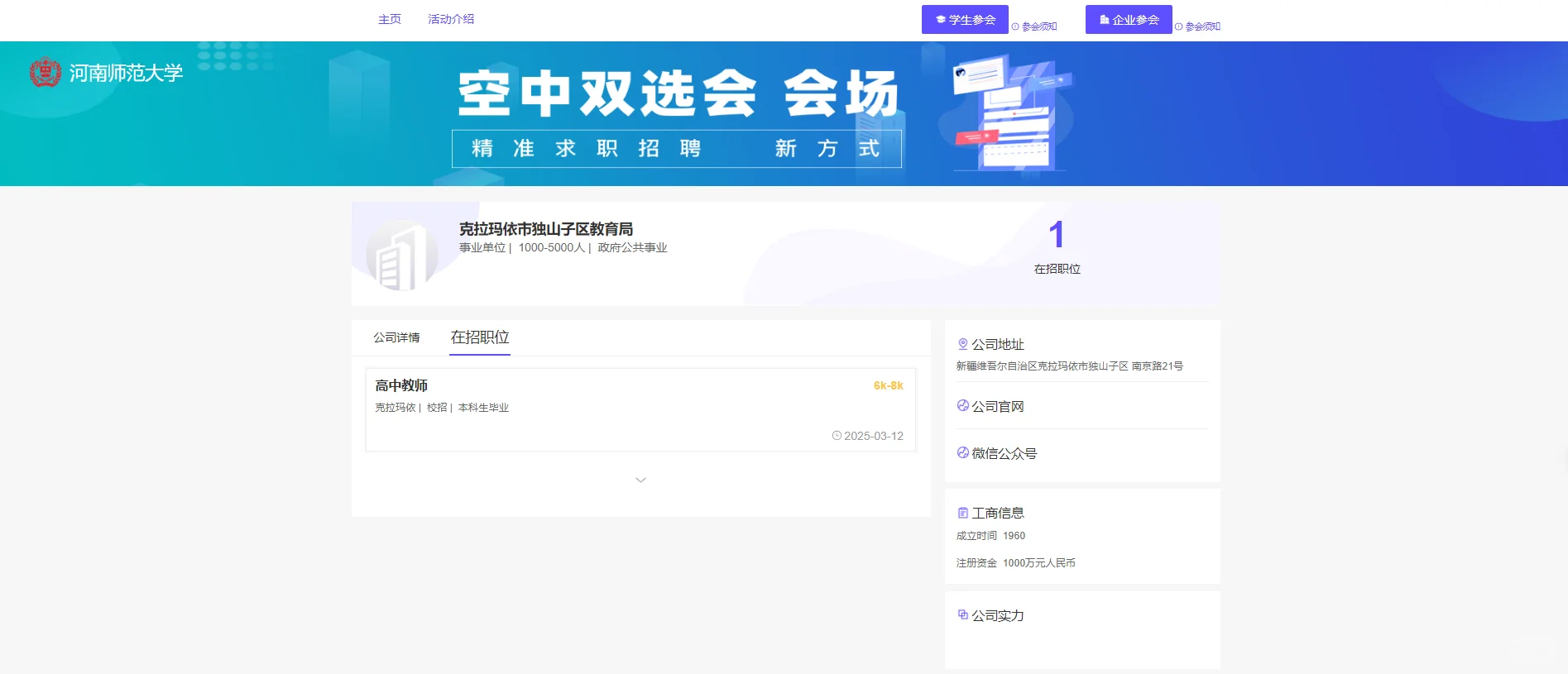This screenshot has width=1568, height=674.
Task: Open 参会须知 link beside 企业参会
Action: (1203, 26)
